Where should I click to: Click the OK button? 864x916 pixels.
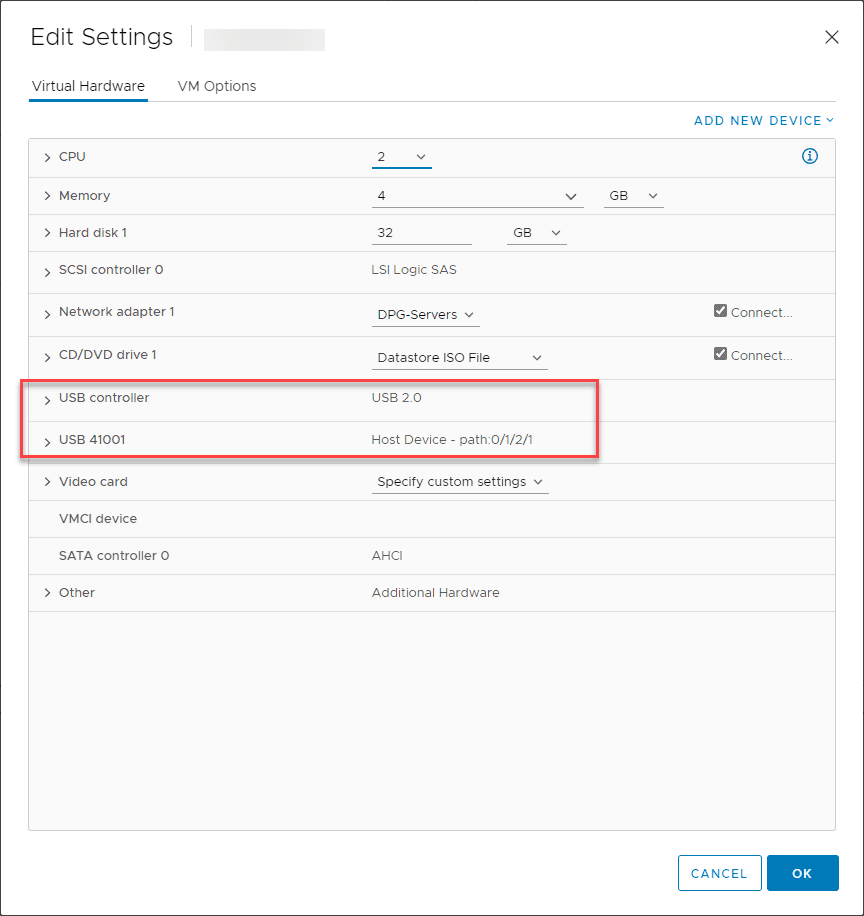point(802,873)
